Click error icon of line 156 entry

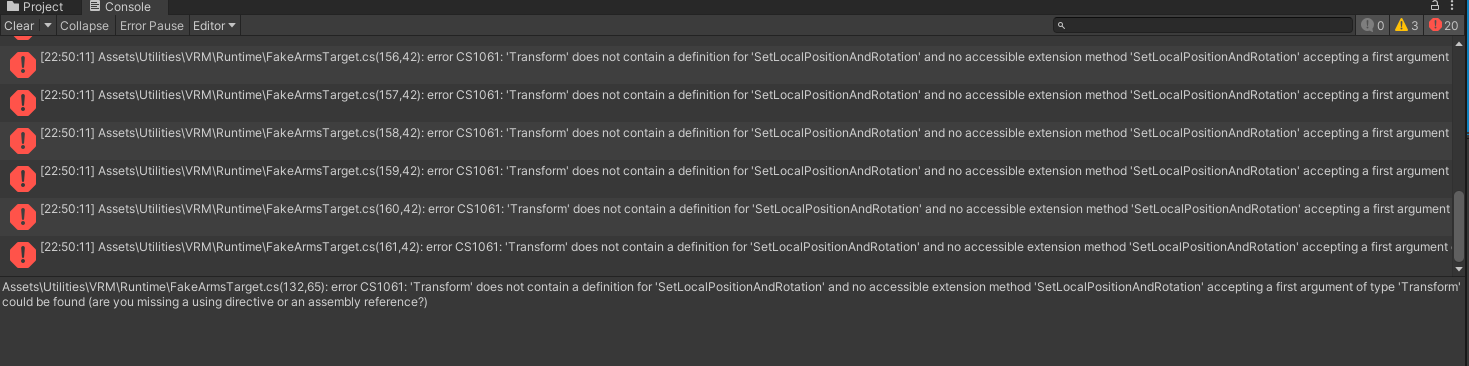tap(22, 65)
